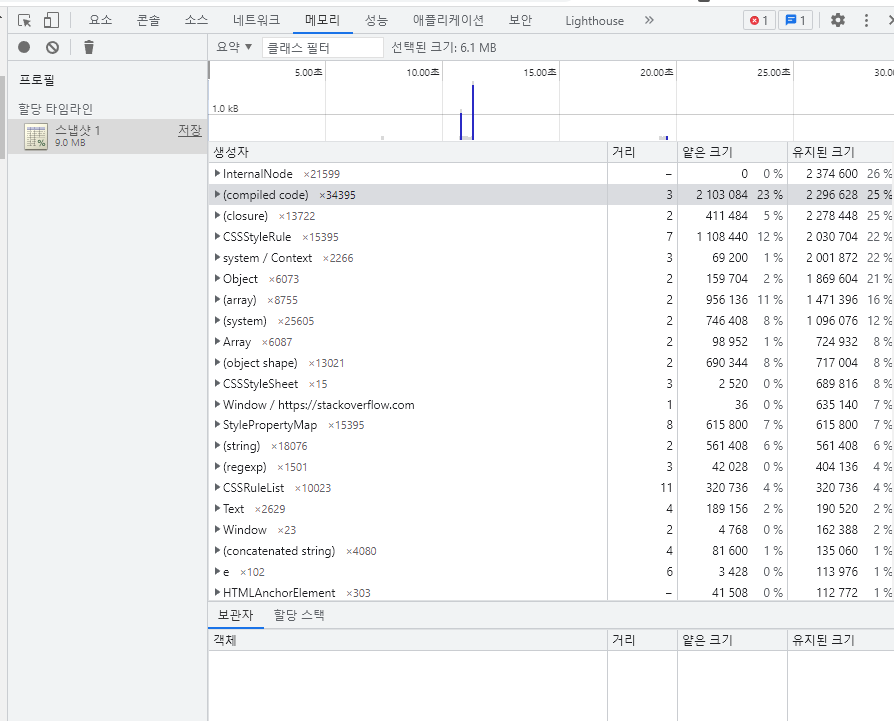
Task: Open the 할당 스택 tab
Action: pos(299,615)
